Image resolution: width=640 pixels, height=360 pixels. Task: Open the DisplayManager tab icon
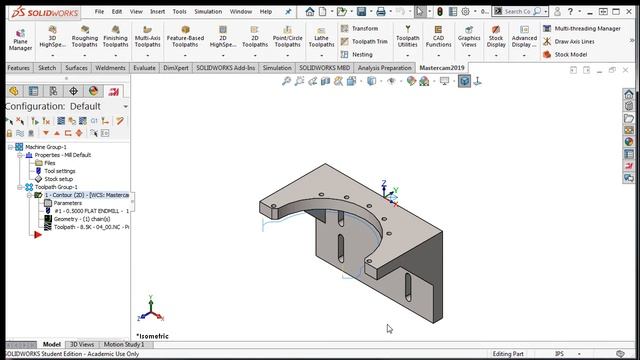[x=93, y=91]
